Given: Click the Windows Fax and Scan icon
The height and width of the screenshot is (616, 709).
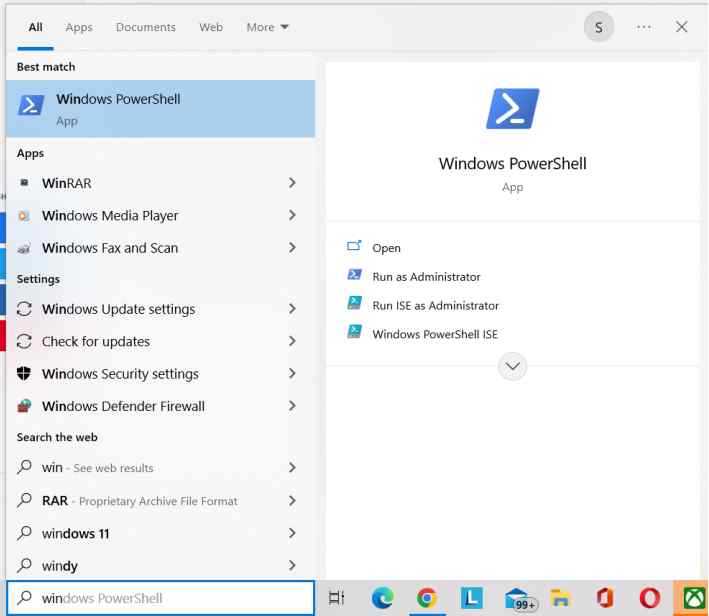Looking at the screenshot, I should 24,248.
